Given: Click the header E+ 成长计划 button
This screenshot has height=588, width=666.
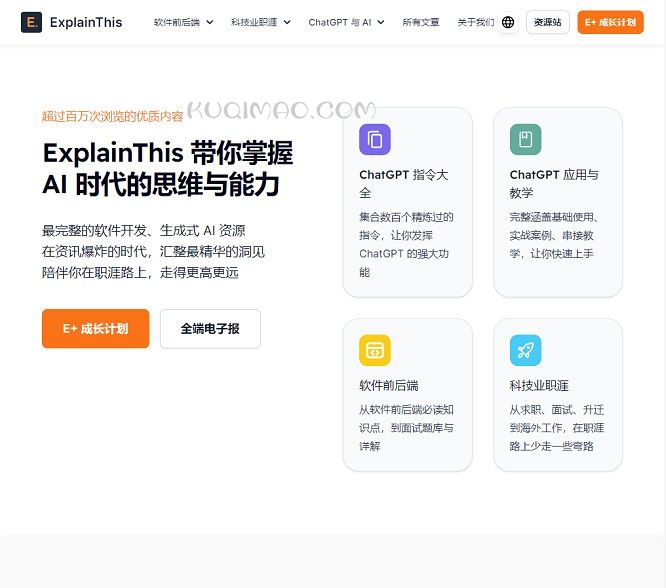Looking at the screenshot, I should point(610,22).
